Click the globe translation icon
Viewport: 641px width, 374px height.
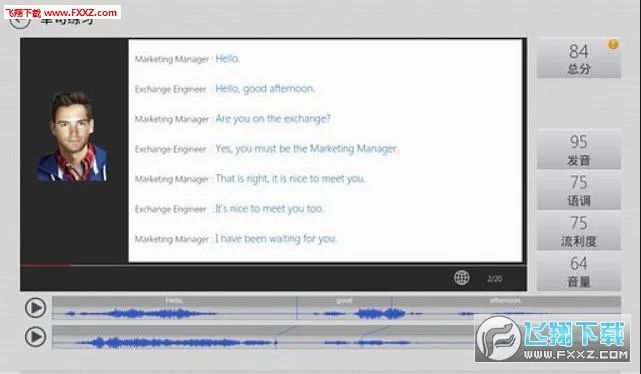coord(462,278)
